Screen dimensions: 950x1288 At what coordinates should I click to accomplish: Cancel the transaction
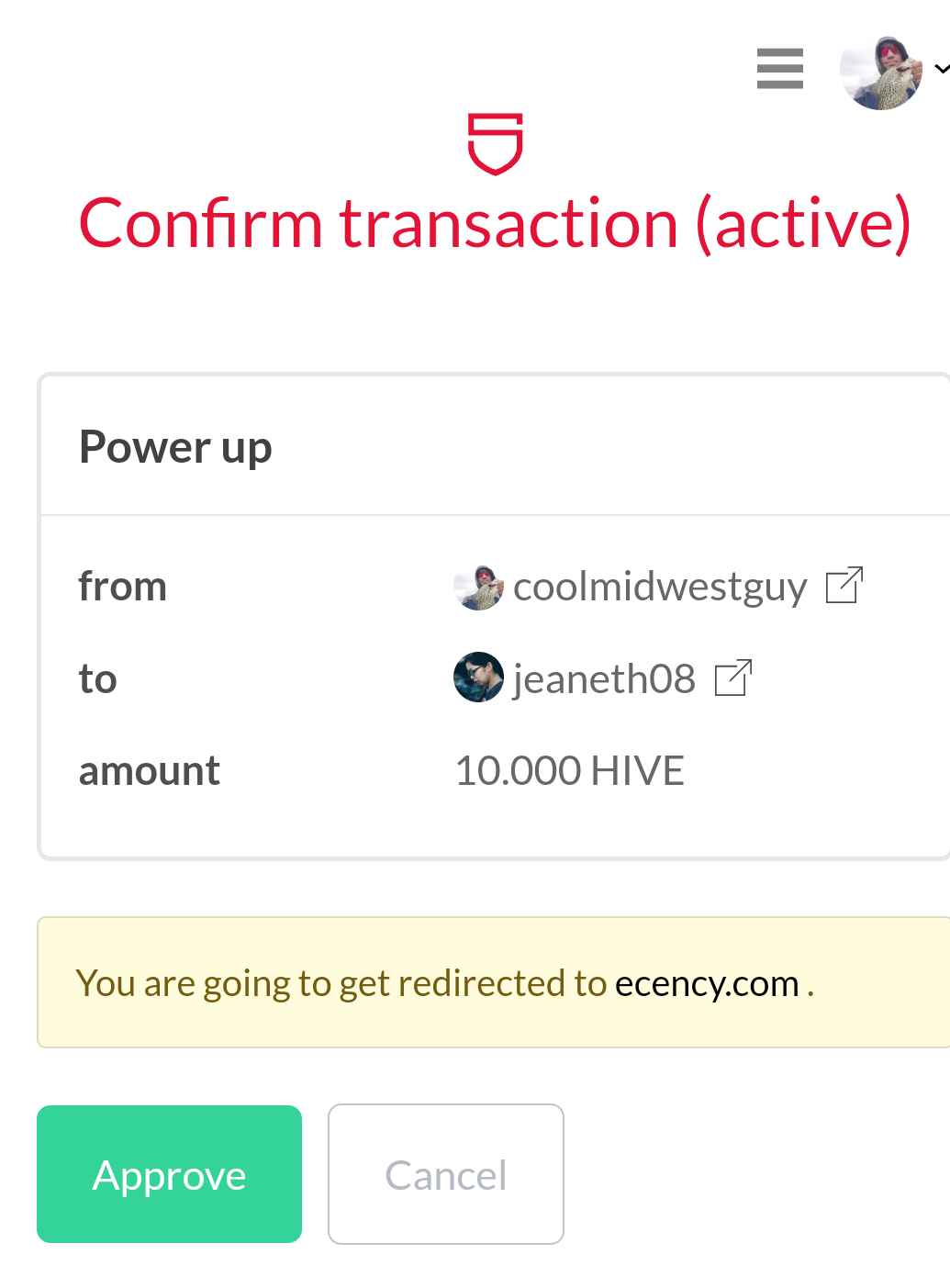click(446, 1174)
